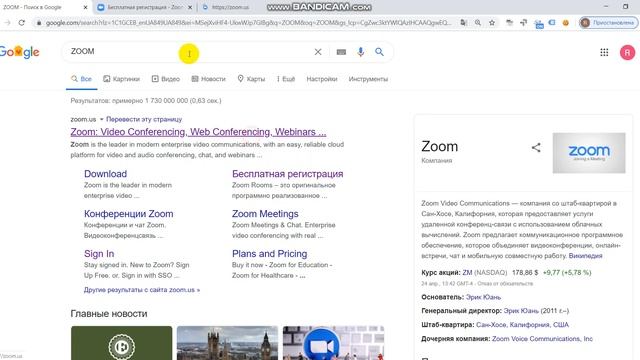Open the green news thumbnail
The image size is (640, 360).
point(121,343)
